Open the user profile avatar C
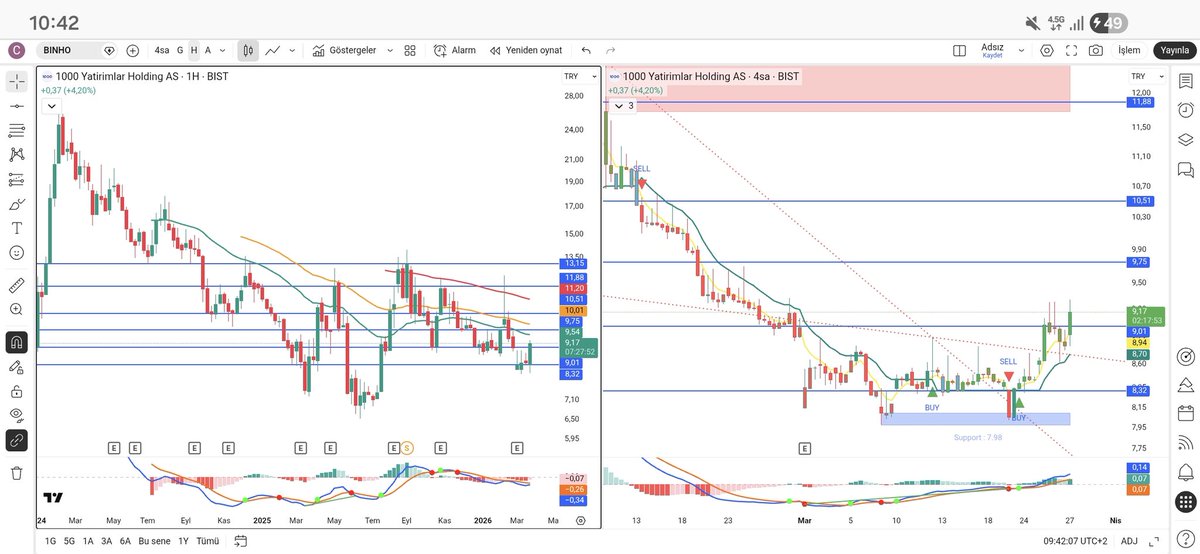 click(x=16, y=50)
